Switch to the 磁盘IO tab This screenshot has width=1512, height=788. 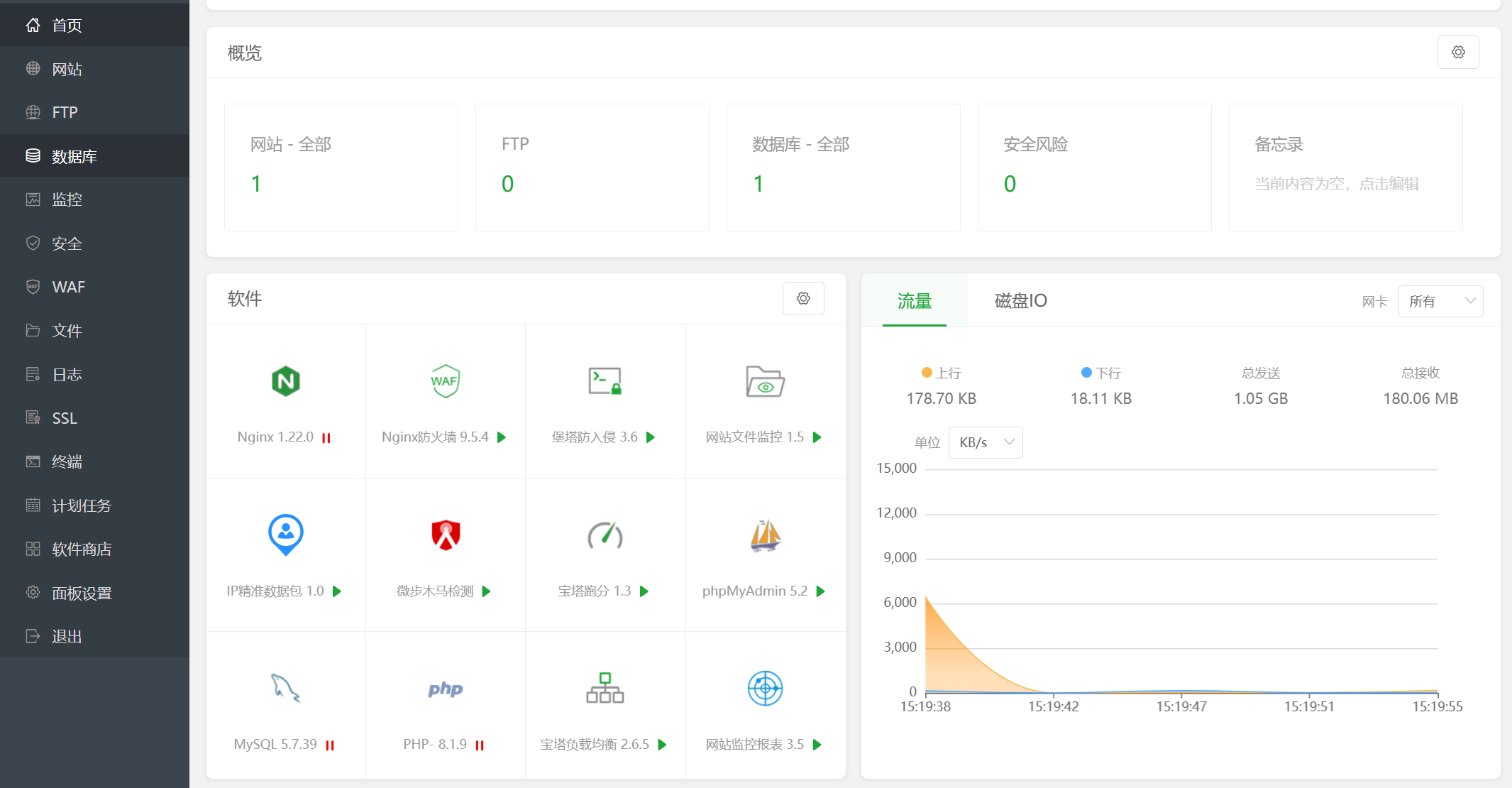[1020, 301]
